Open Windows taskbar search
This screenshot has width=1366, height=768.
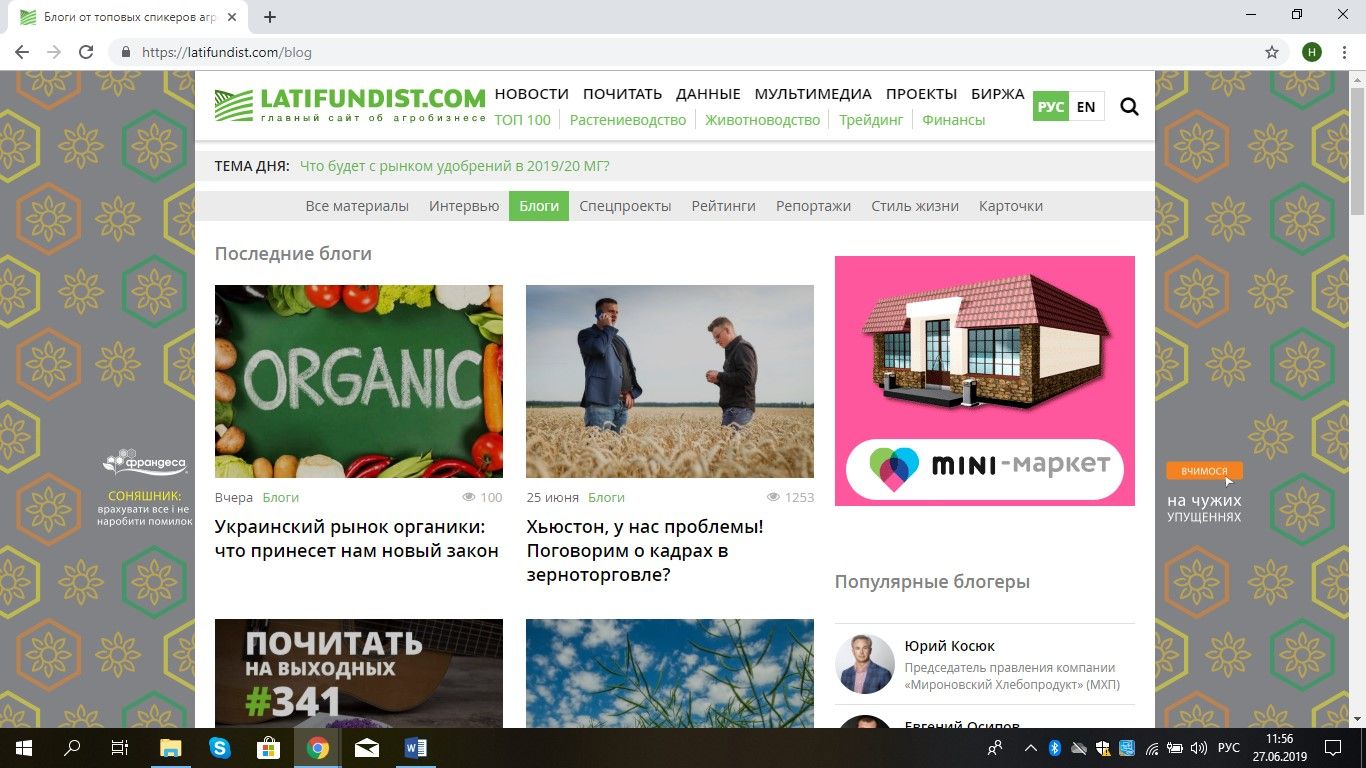click(x=72, y=747)
